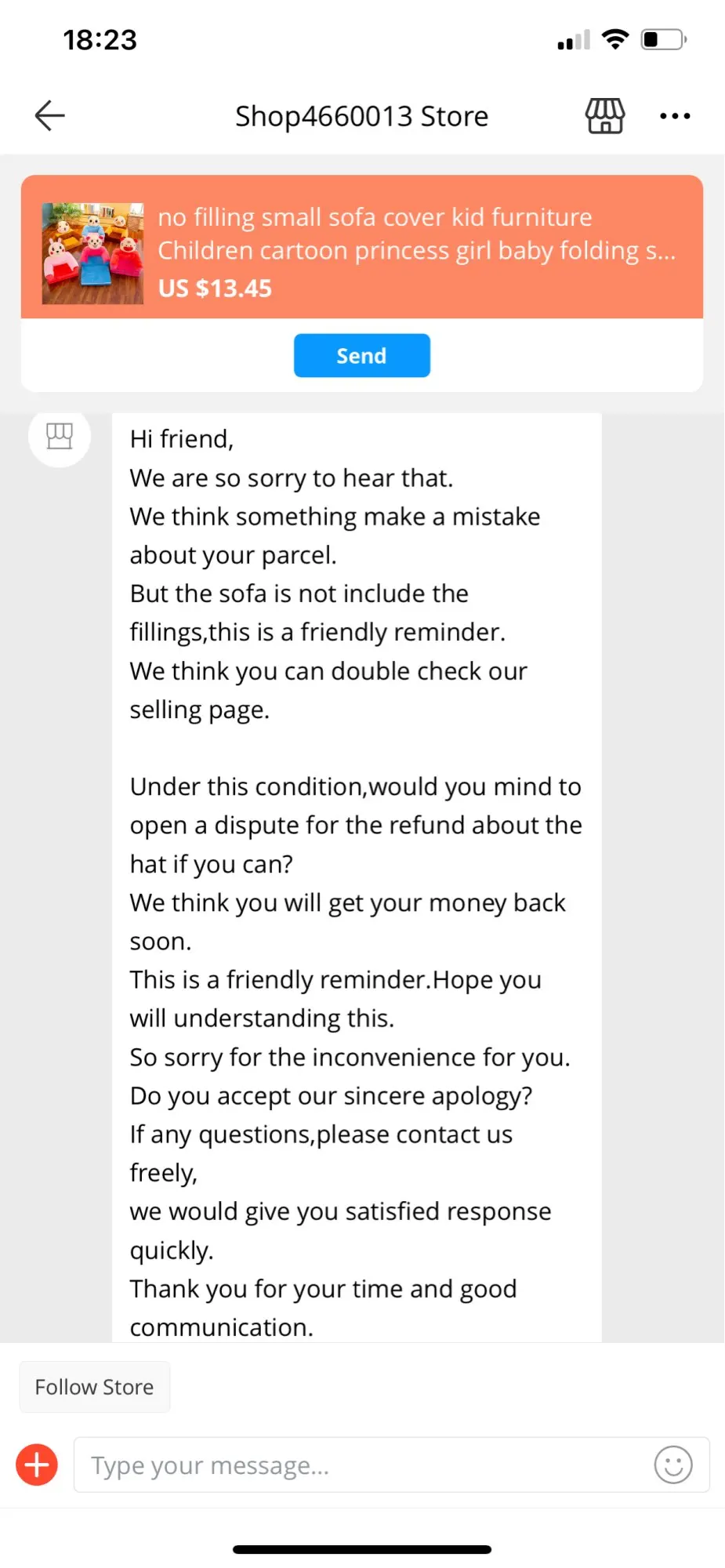Tap the Wi-Fi status icon
Viewport: 725px width, 1568px height.
[x=615, y=38]
